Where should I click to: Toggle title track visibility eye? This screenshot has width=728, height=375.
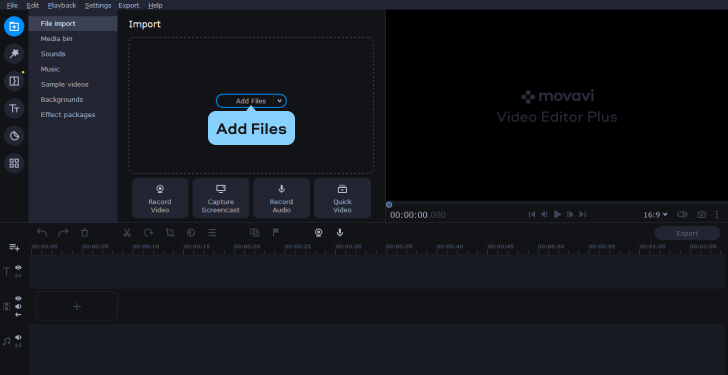point(18,268)
